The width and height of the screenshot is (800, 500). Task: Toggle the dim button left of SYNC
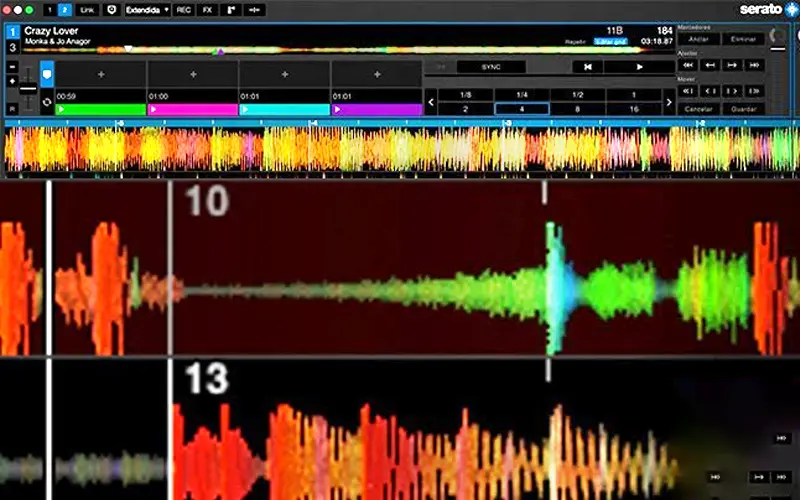pyautogui.click(x=440, y=67)
